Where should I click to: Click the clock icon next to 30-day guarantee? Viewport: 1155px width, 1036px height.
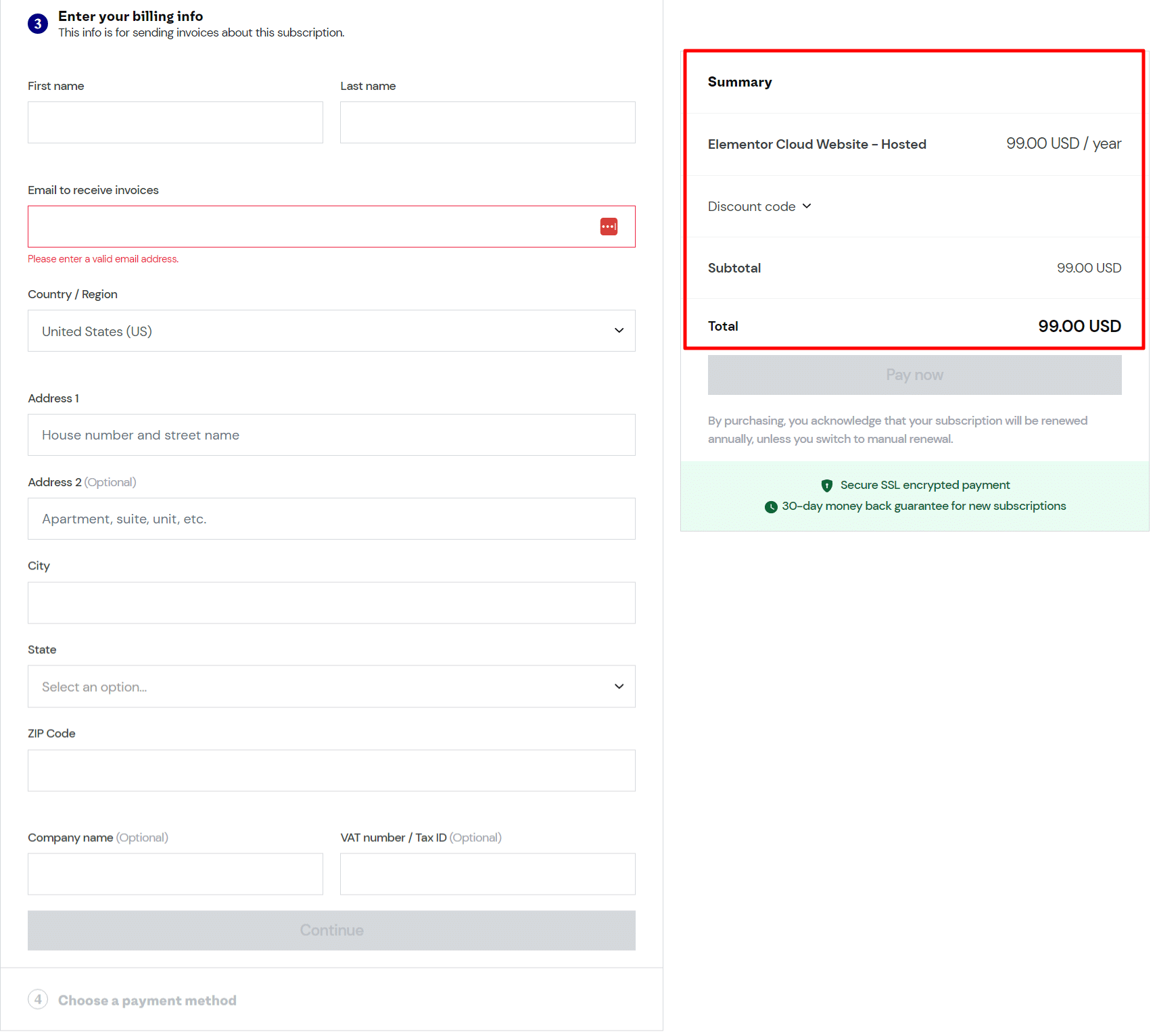[x=771, y=507]
